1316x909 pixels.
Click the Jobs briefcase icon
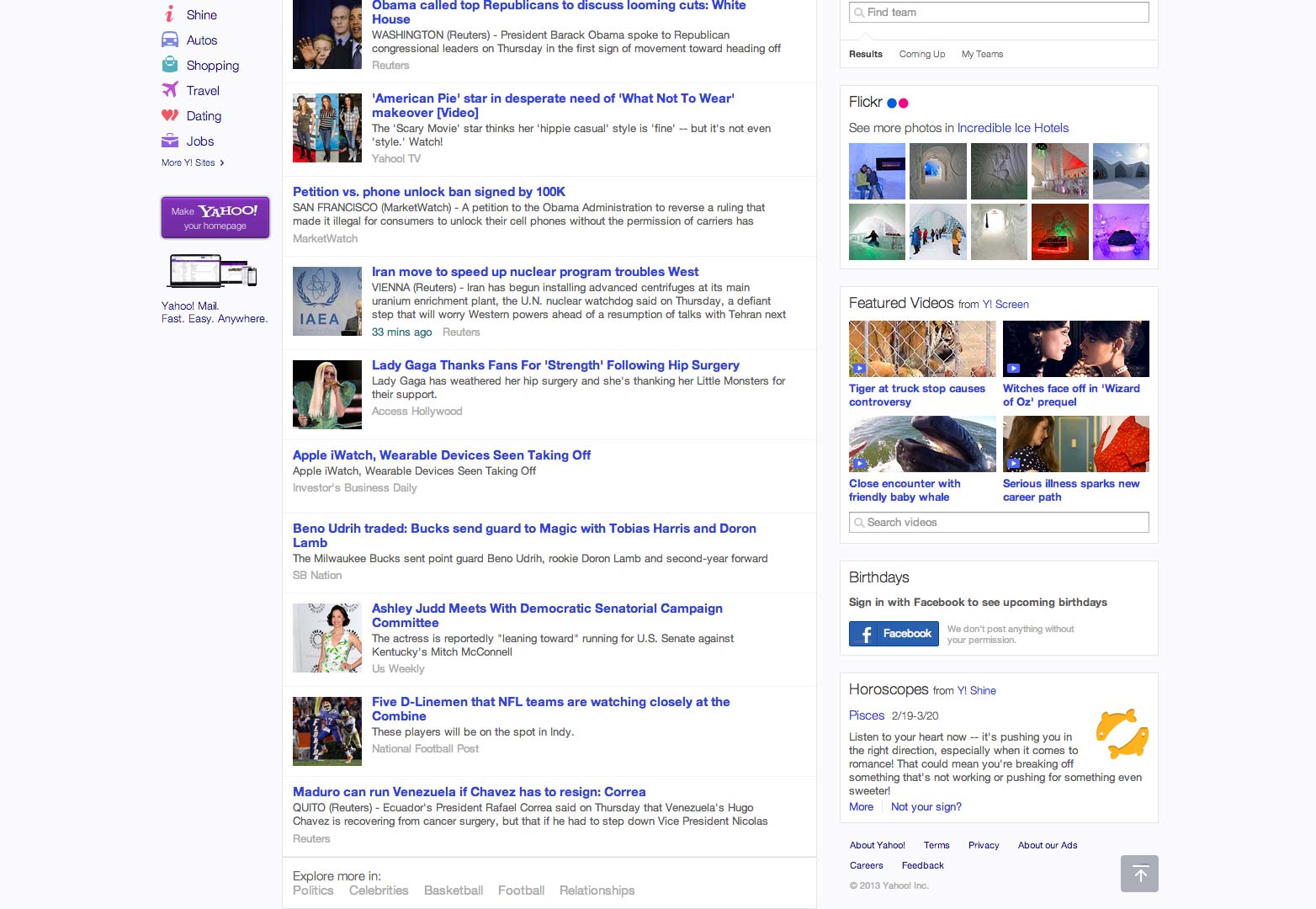169,141
